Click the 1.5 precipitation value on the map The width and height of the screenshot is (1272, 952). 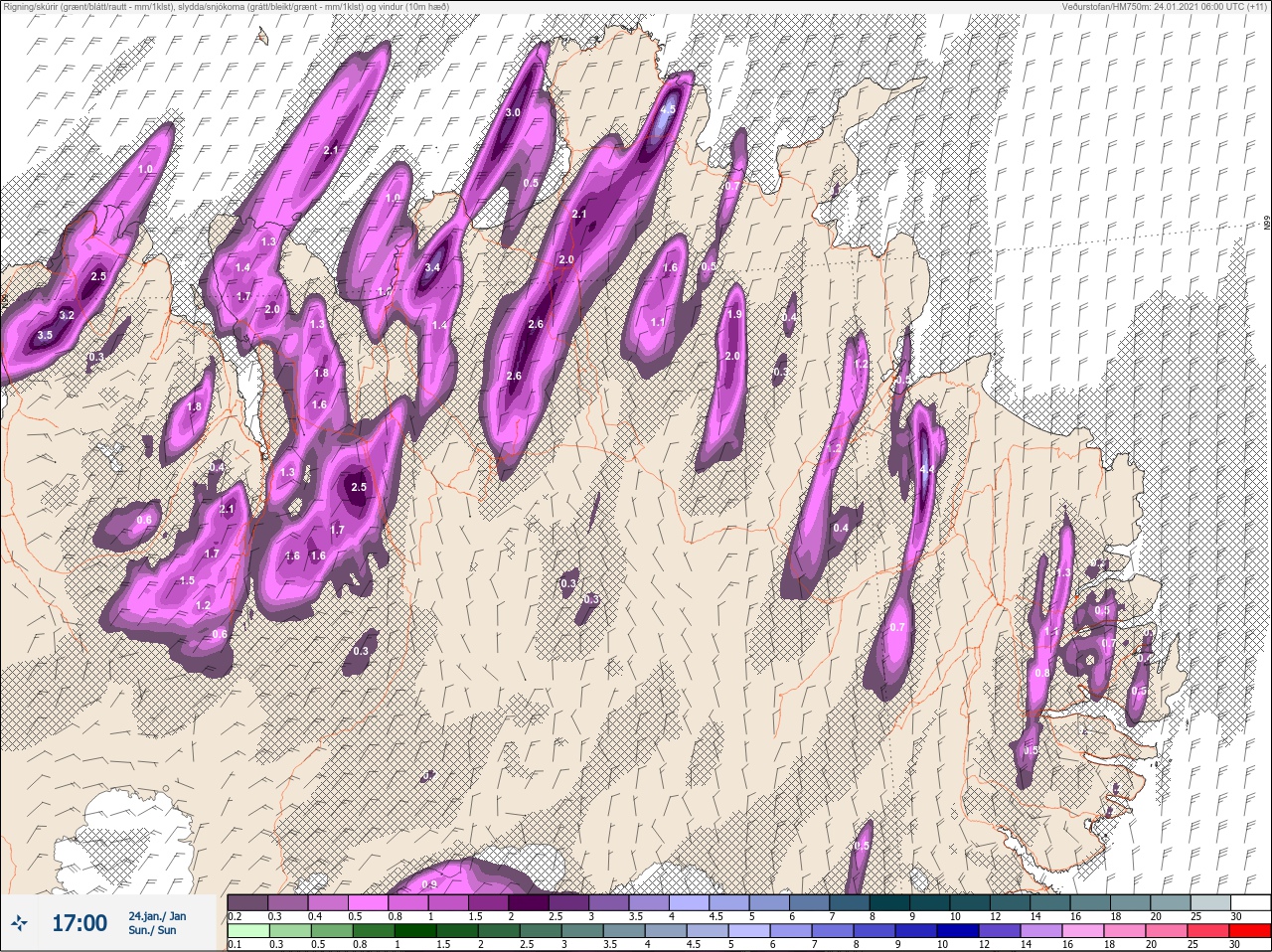pos(188,580)
